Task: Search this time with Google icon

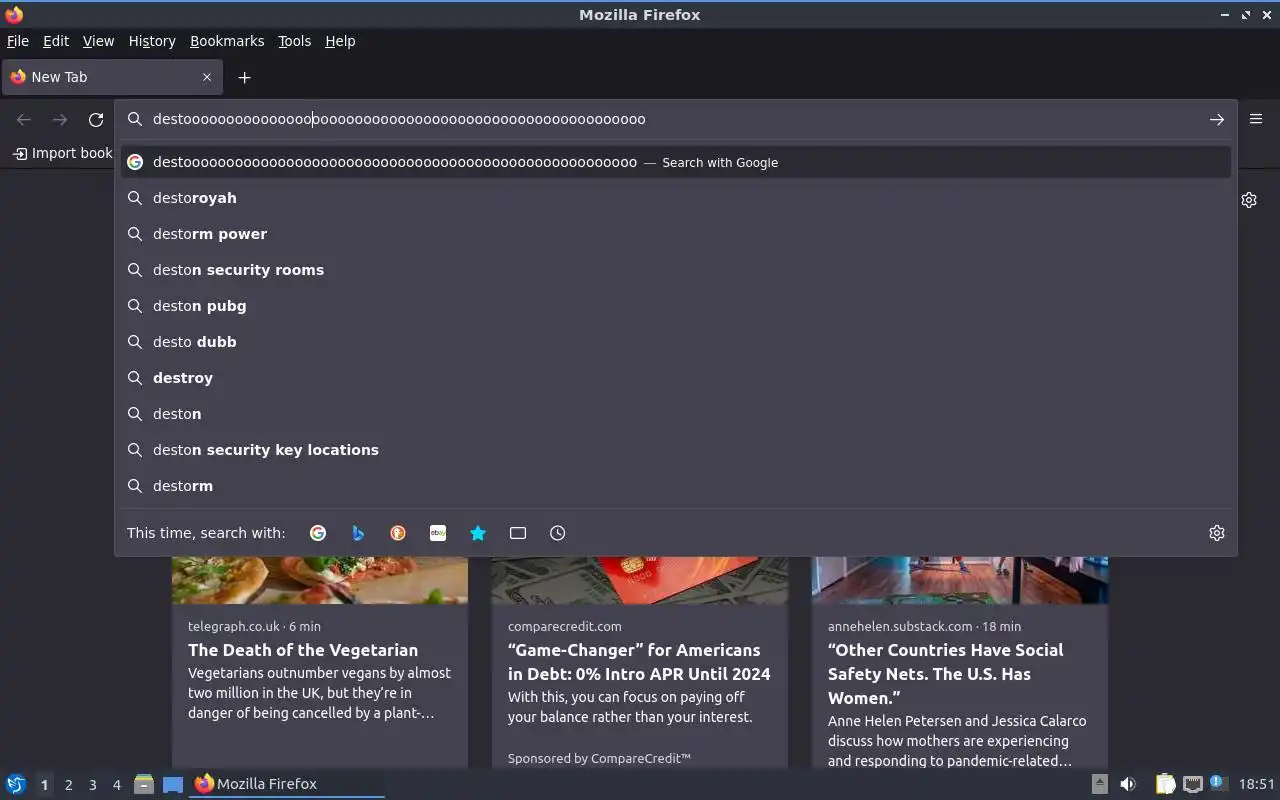Action: coord(318,533)
